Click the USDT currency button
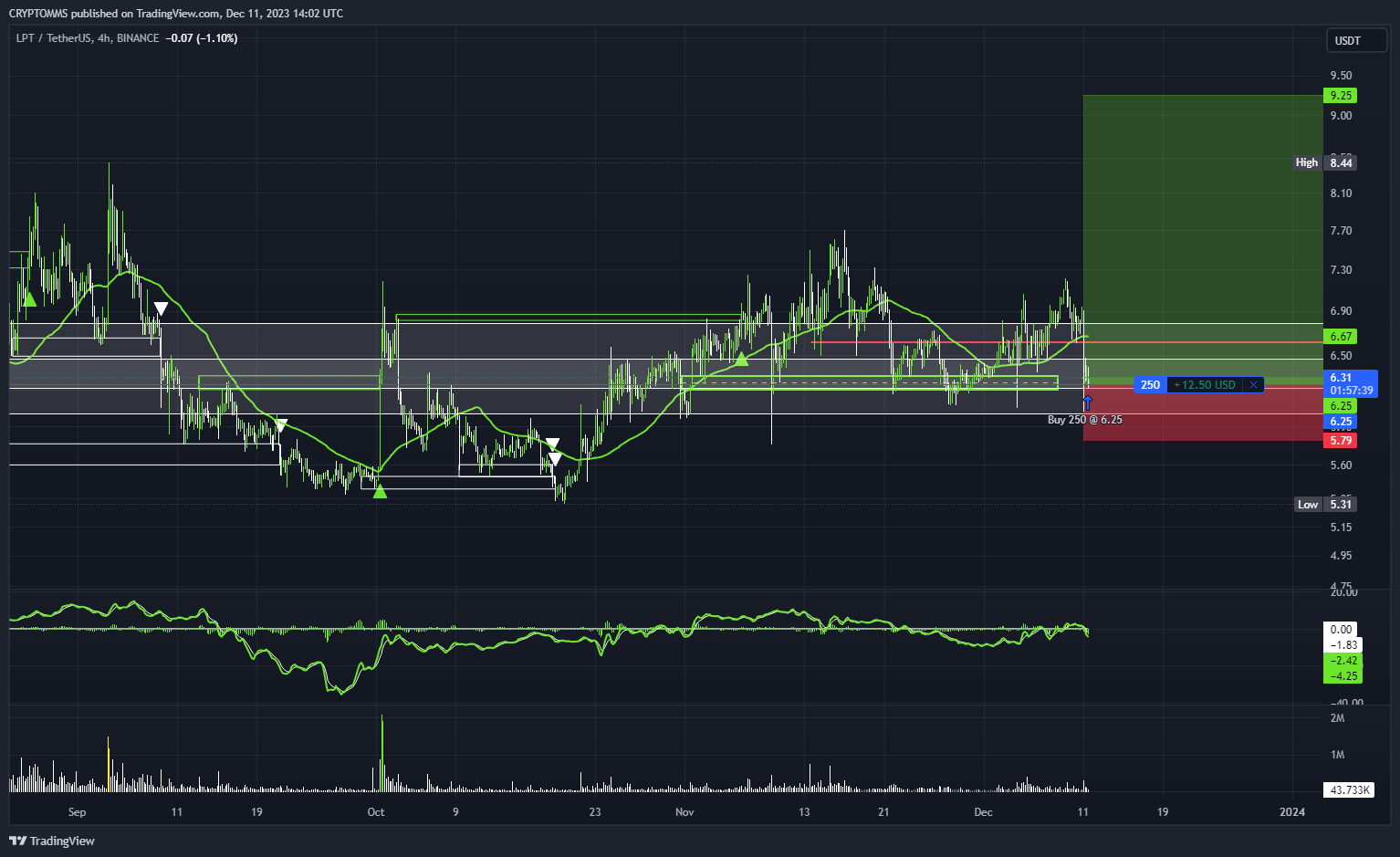 [1356, 40]
